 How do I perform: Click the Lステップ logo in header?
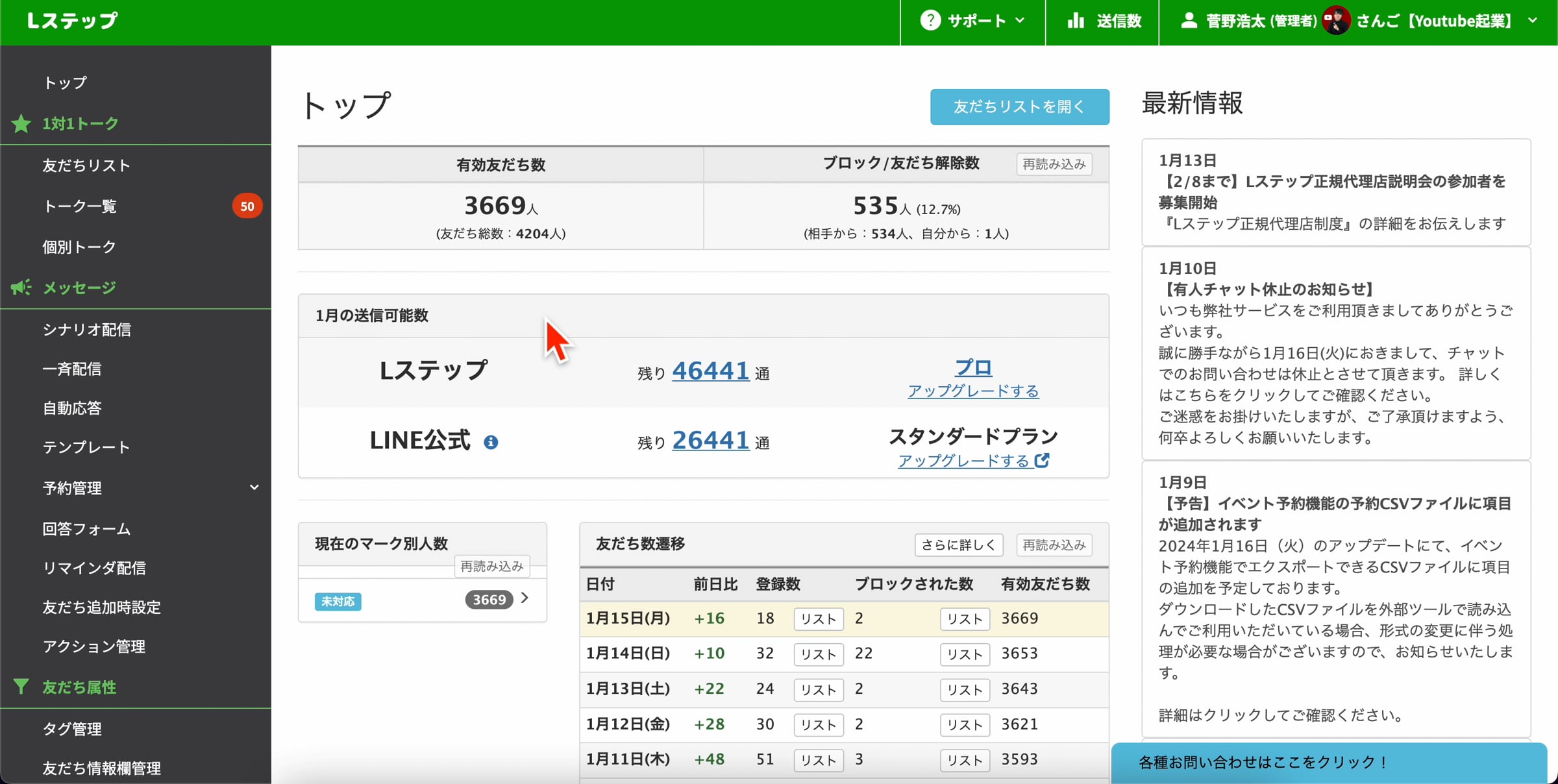[x=72, y=21]
